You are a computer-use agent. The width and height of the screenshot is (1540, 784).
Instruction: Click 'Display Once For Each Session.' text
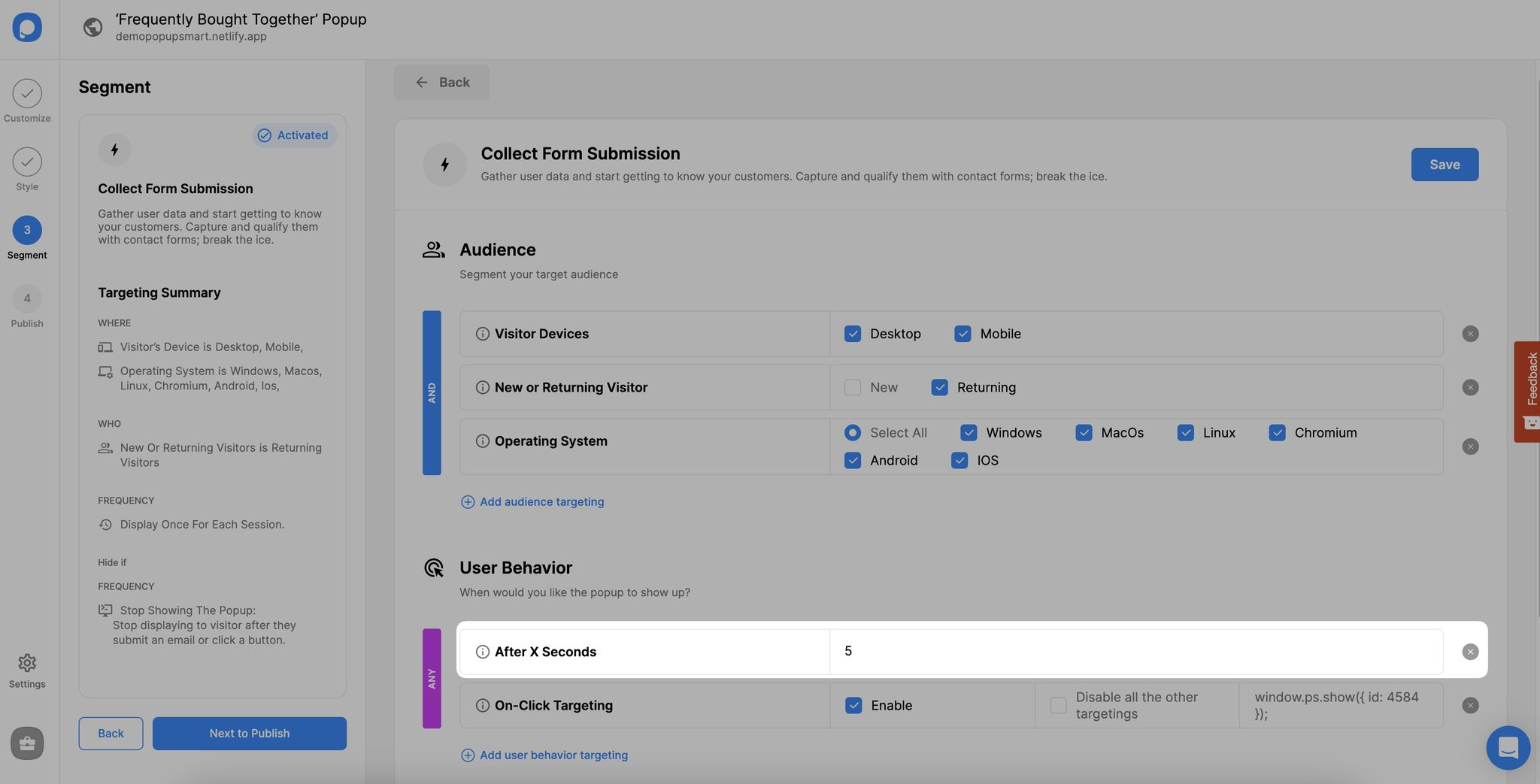coord(202,525)
